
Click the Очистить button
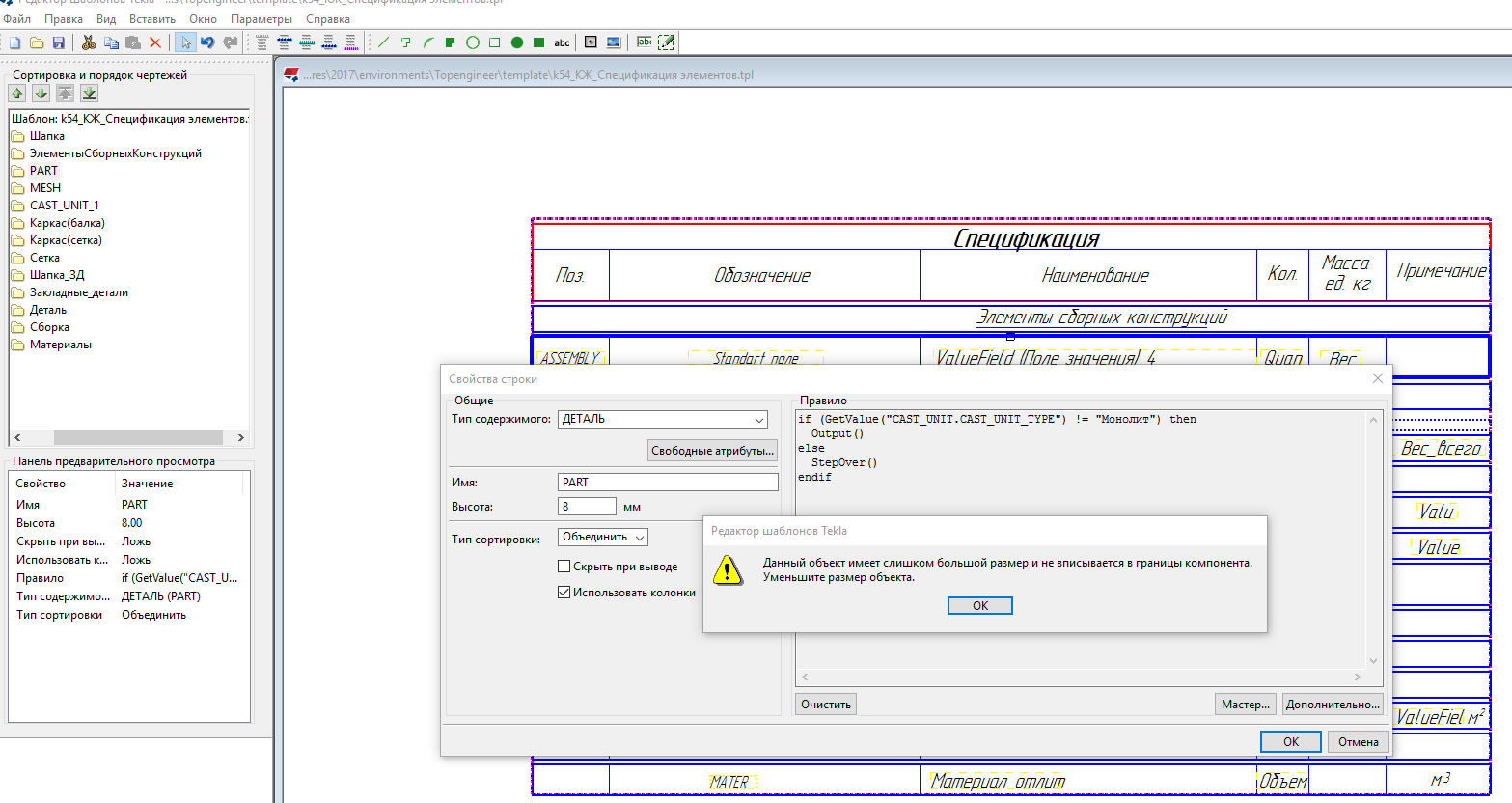[826, 705]
